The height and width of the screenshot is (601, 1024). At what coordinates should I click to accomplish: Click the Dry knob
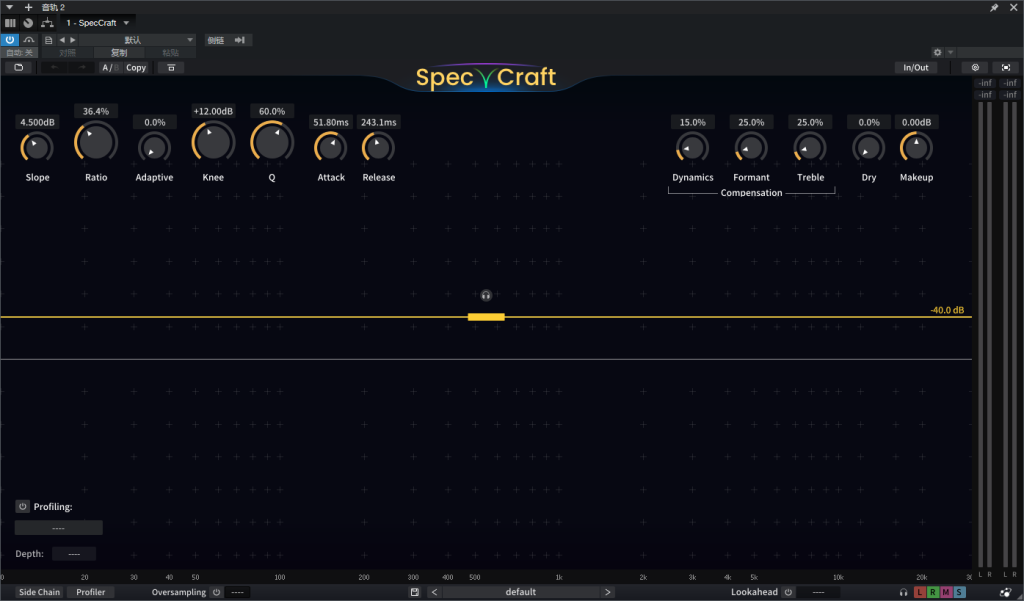(869, 148)
